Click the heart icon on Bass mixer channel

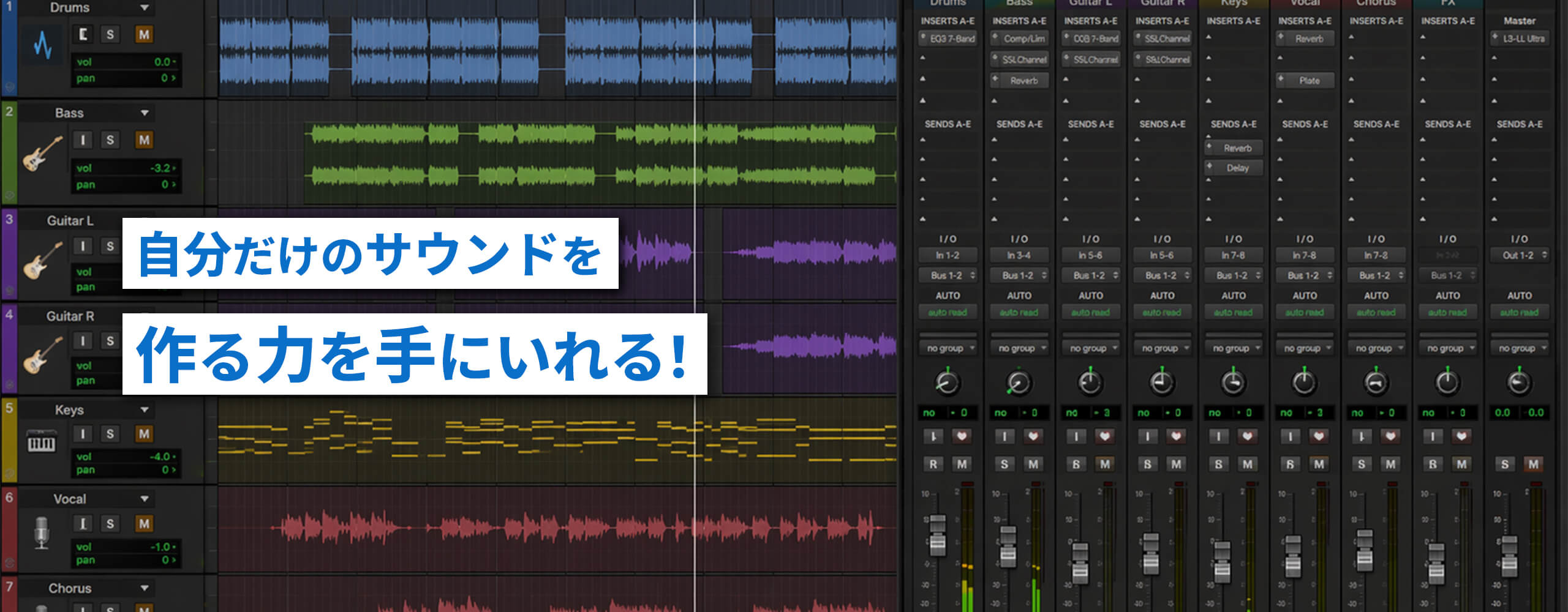1033,436
